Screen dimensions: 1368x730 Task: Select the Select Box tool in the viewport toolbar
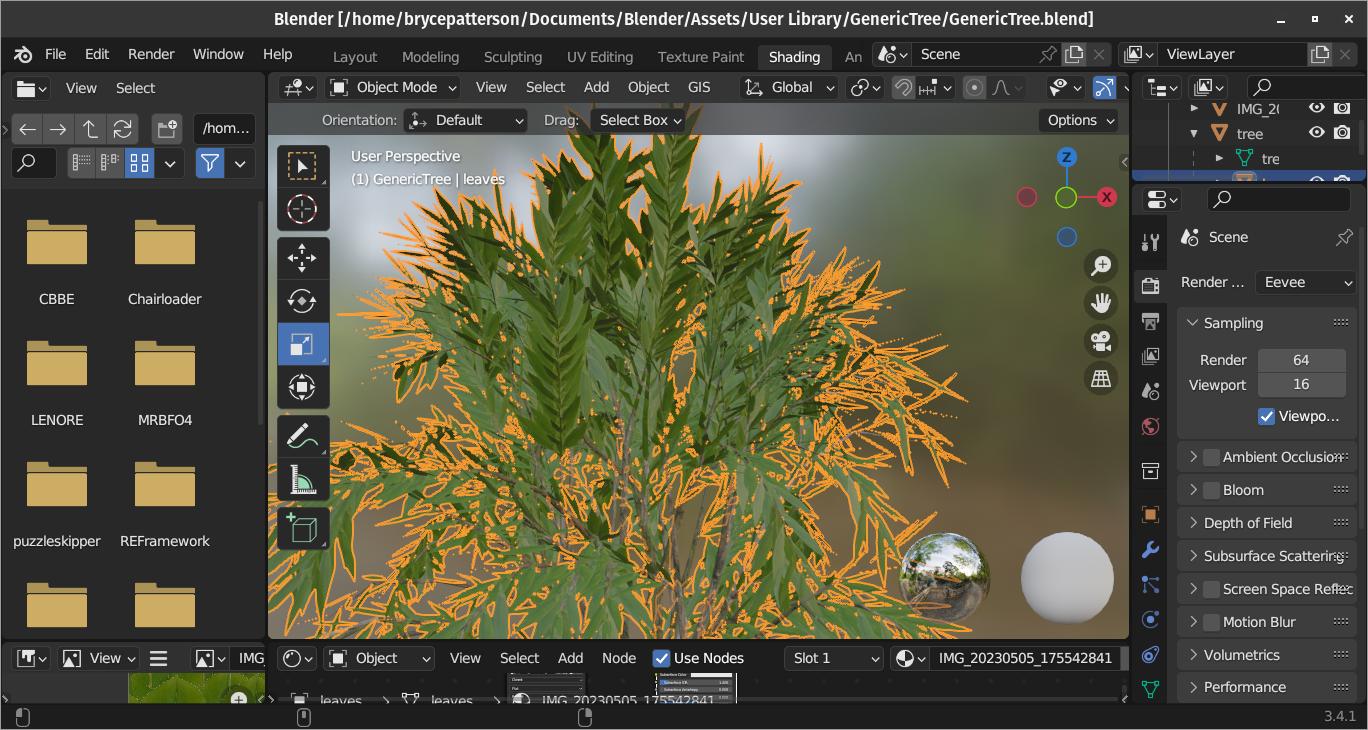[302, 166]
